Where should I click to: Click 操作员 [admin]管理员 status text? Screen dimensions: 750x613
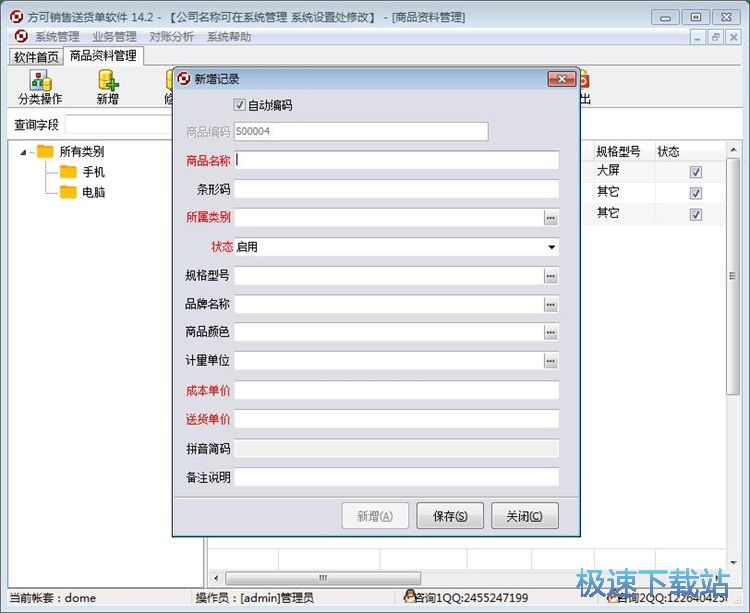tap(254, 598)
